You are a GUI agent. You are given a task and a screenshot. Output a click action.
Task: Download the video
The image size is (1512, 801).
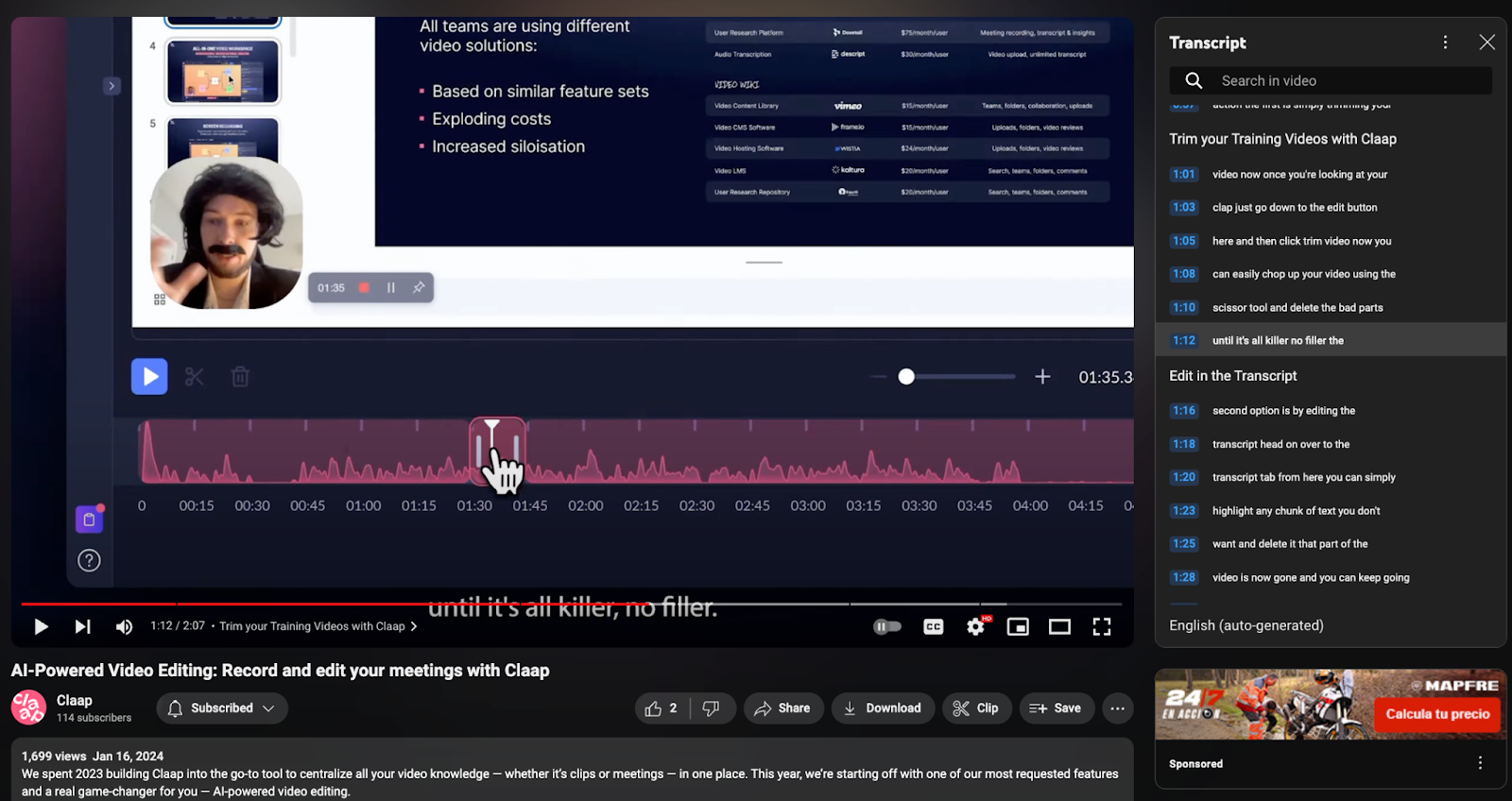click(x=883, y=708)
